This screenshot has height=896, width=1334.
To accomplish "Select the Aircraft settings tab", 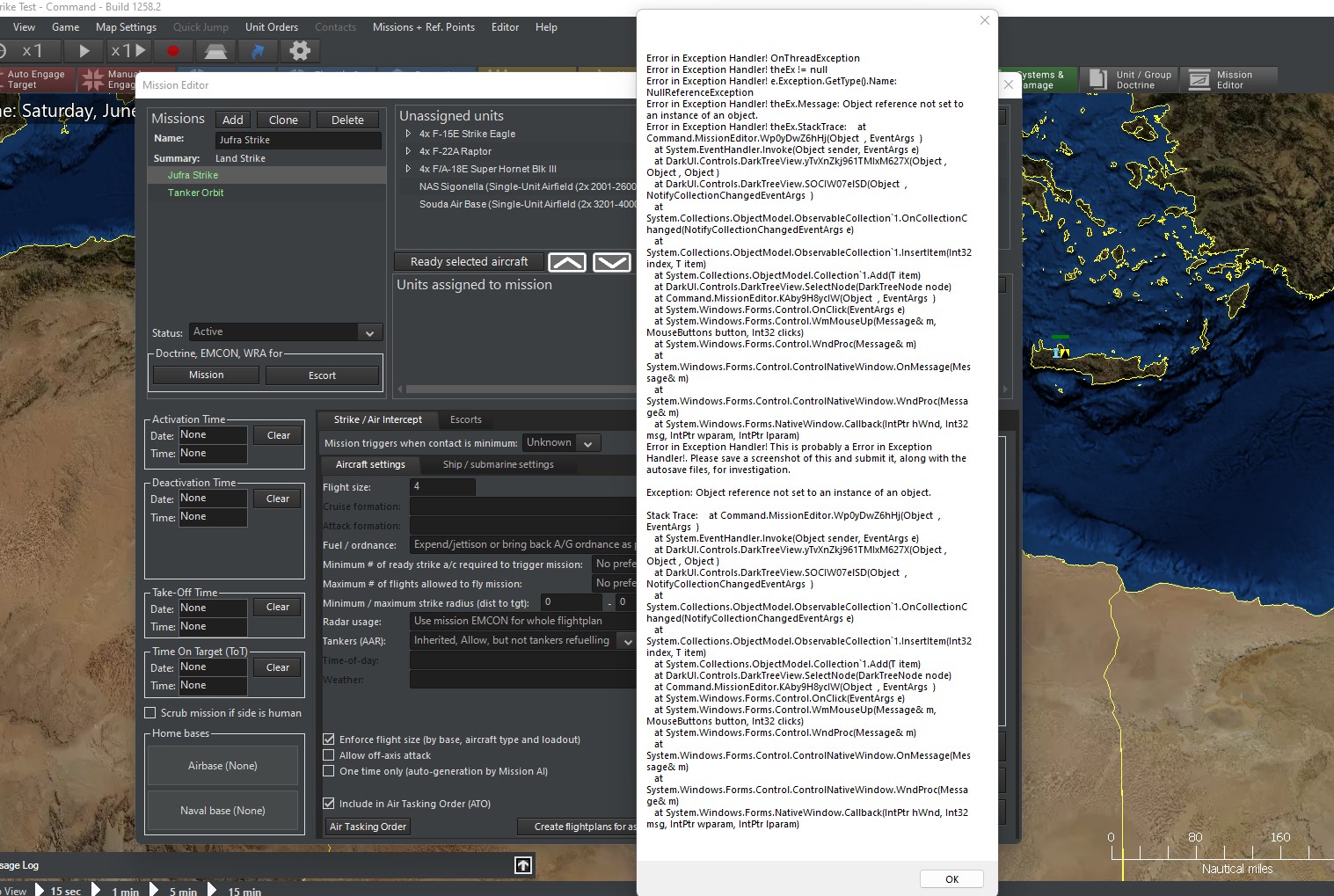I will pyautogui.click(x=370, y=465).
